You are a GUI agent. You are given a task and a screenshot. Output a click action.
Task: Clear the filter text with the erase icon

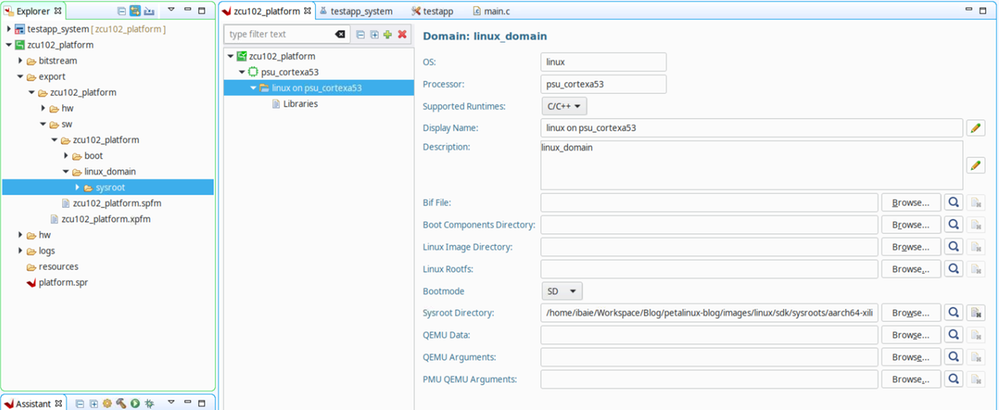click(x=340, y=34)
